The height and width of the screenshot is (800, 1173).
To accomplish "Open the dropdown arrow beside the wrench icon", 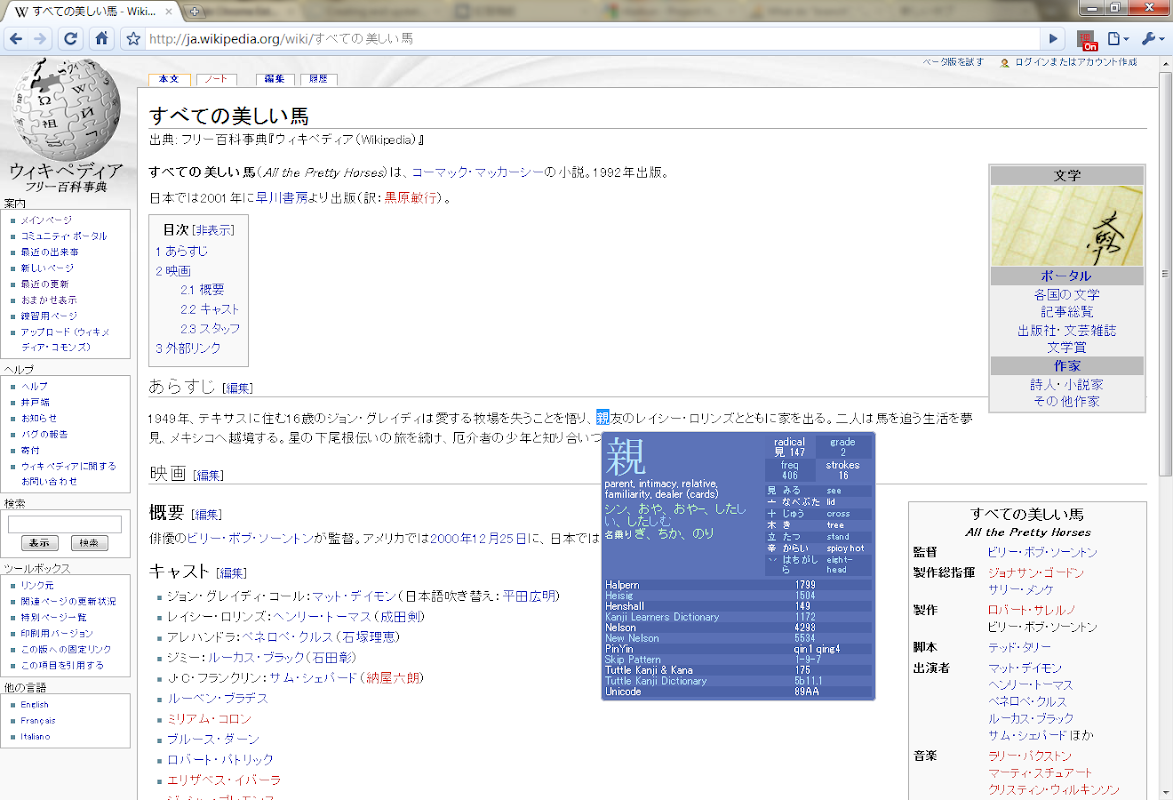I will [x=1160, y=39].
